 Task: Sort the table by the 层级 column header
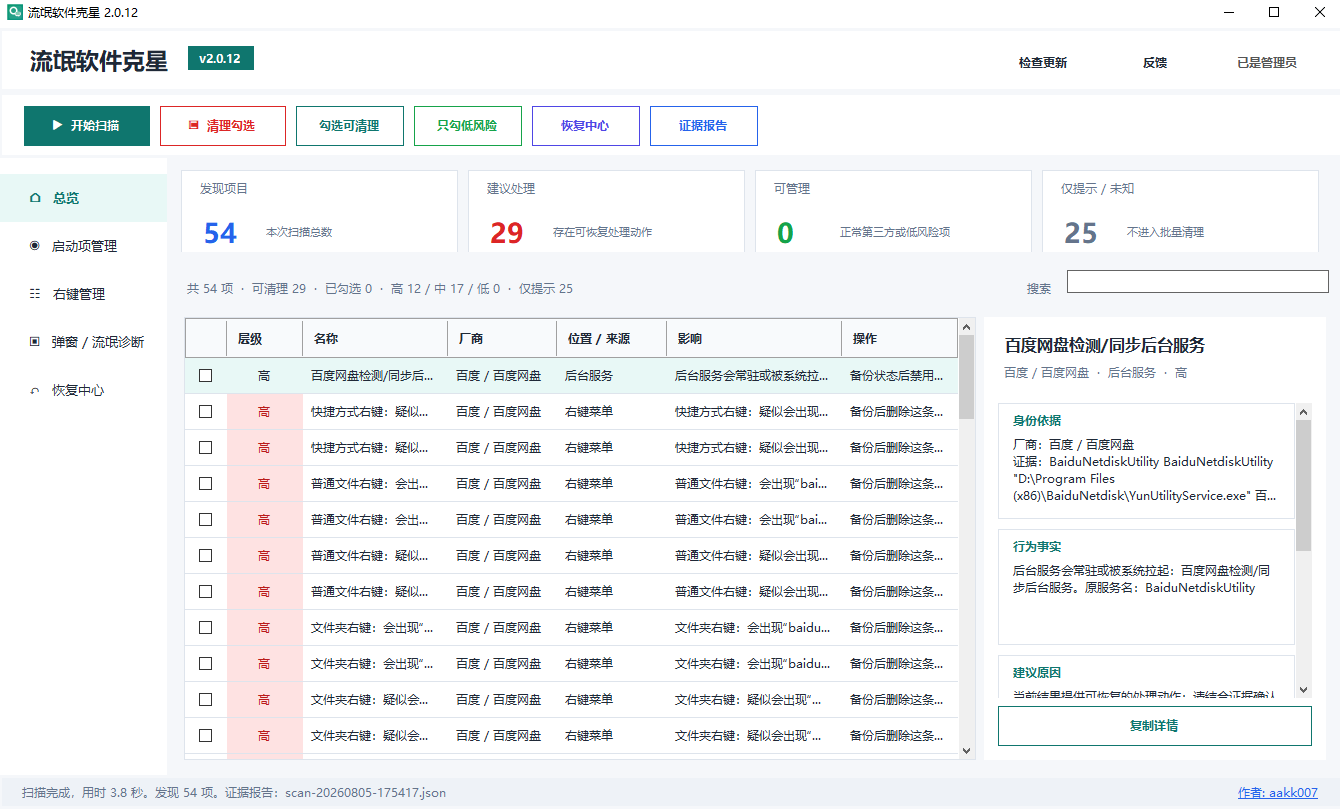point(265,338)
